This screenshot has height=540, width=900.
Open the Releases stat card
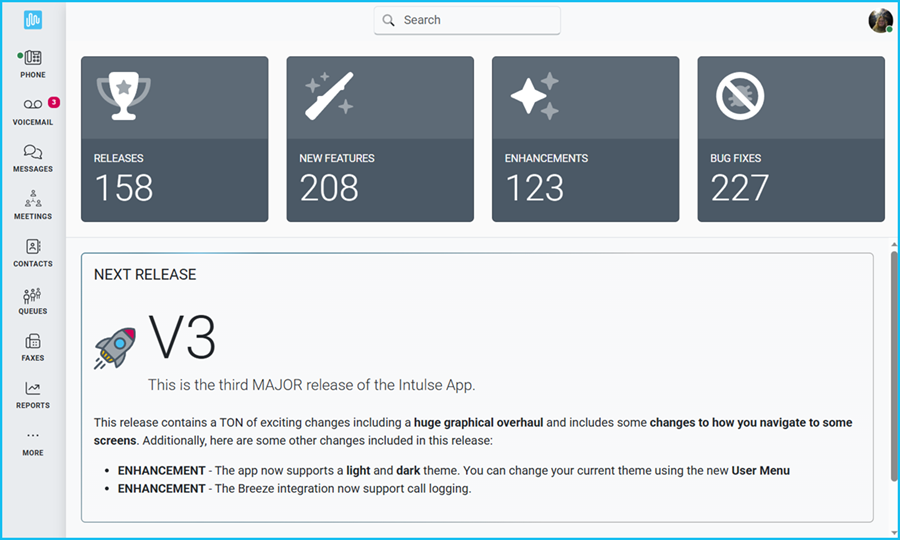174,139
